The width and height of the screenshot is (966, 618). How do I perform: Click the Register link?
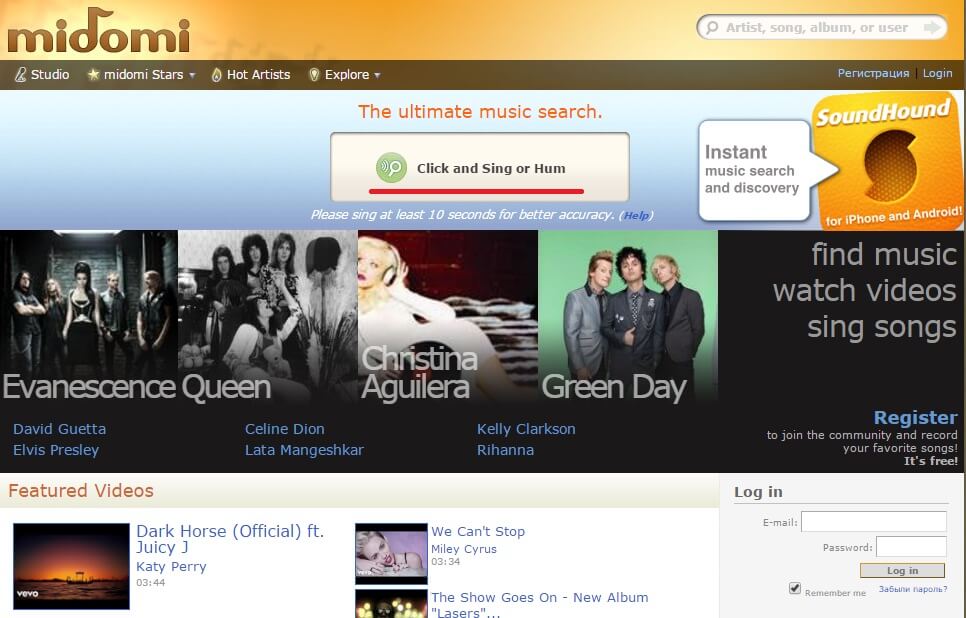point(915,417)
